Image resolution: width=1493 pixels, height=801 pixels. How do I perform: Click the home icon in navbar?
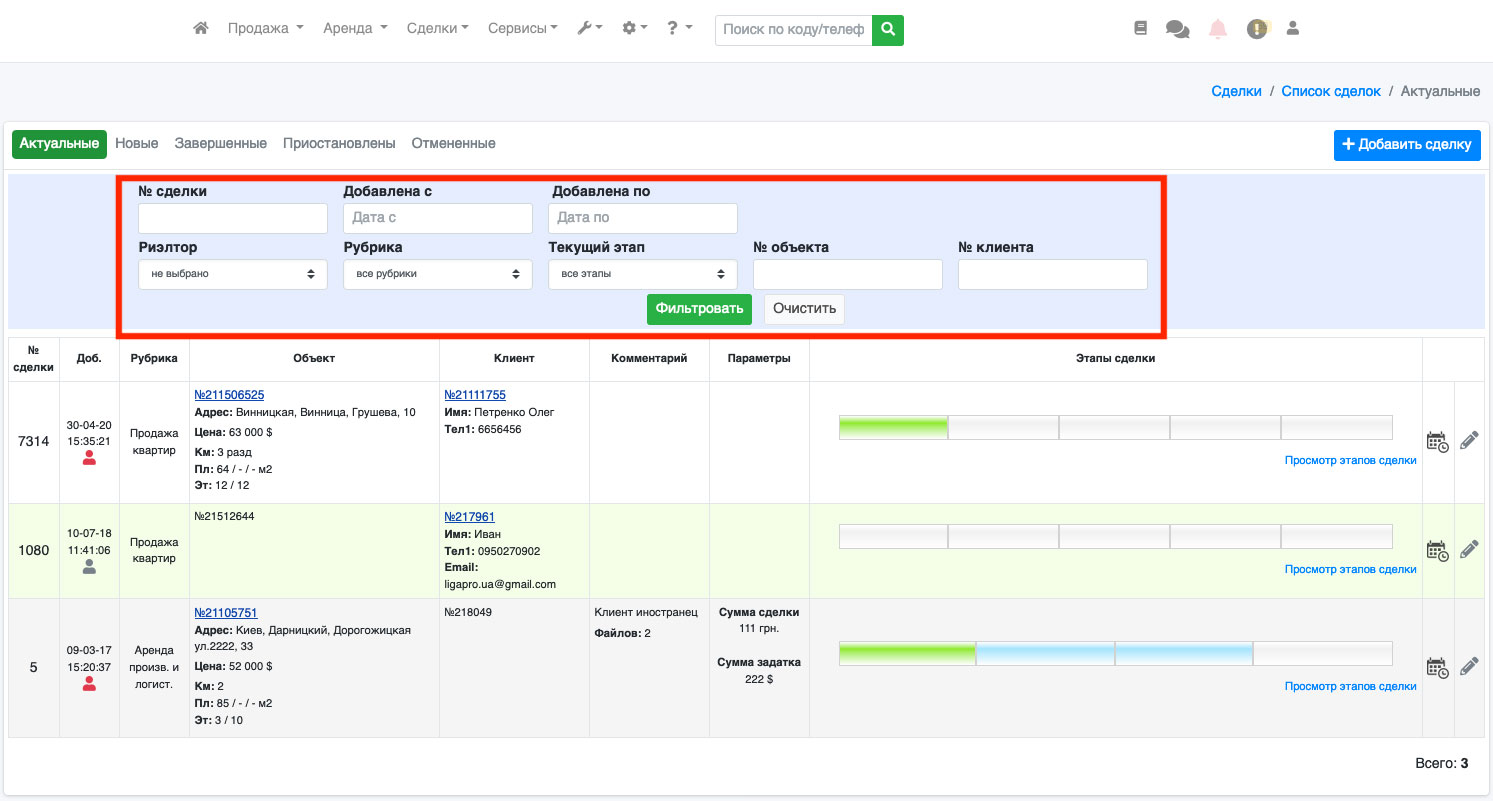coord(201,29)
